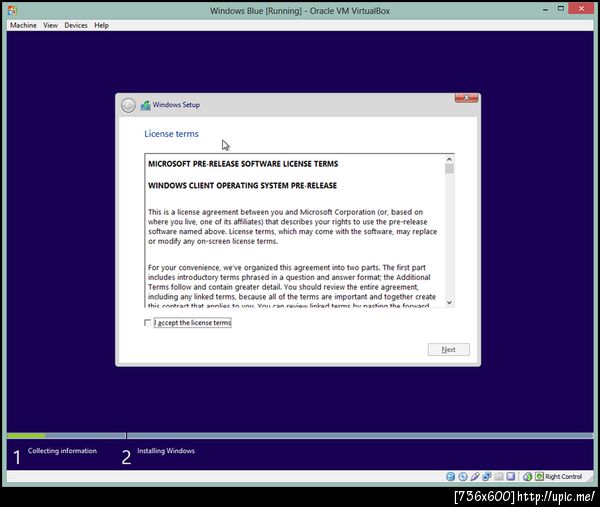The height and width of the screenshot is (507, 600).
Task: Minimize the VirtualBox window
Action: [x=545, y=9]
